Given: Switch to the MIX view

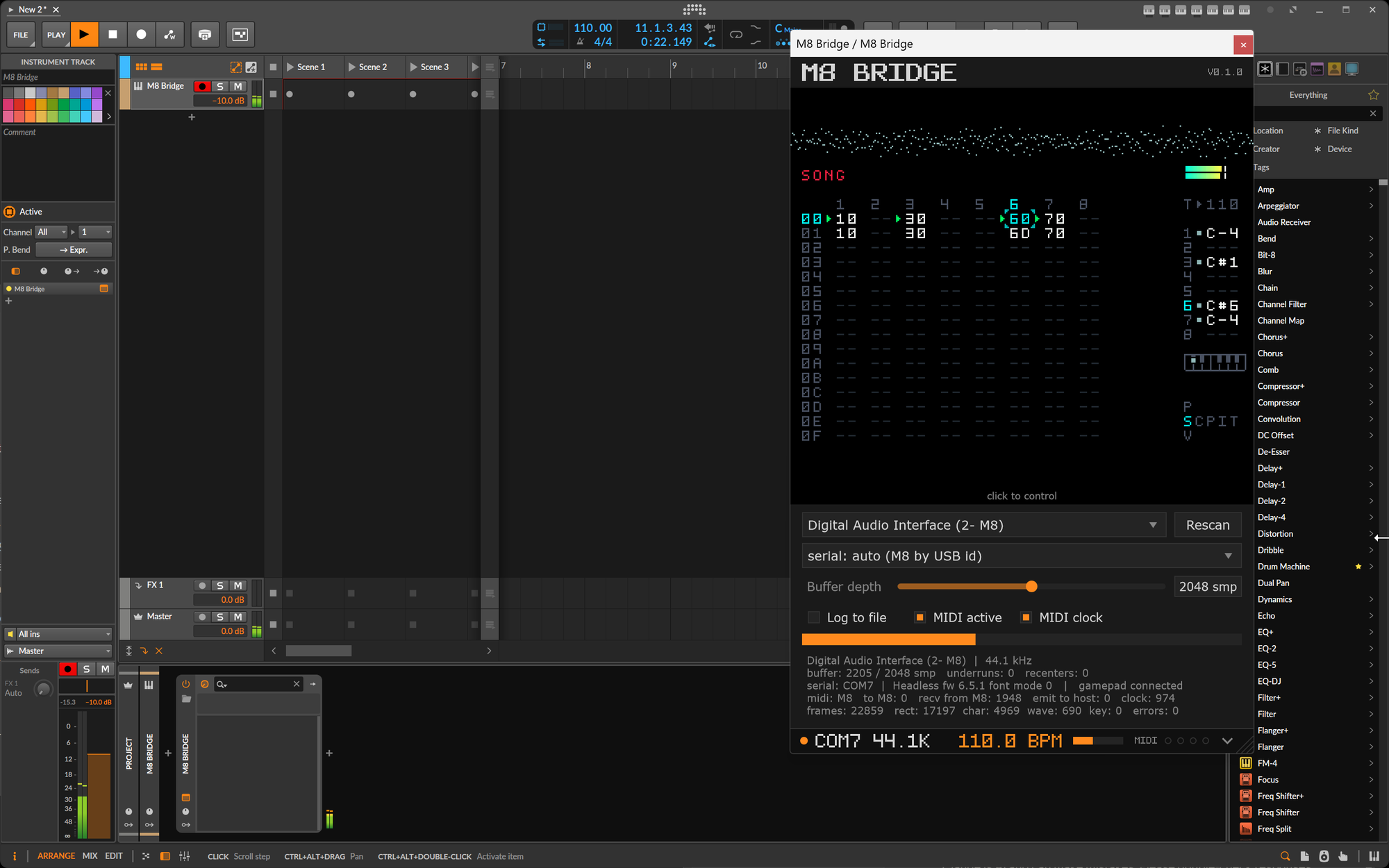Looking at the screenshot, I should click(x=90, y=856).
